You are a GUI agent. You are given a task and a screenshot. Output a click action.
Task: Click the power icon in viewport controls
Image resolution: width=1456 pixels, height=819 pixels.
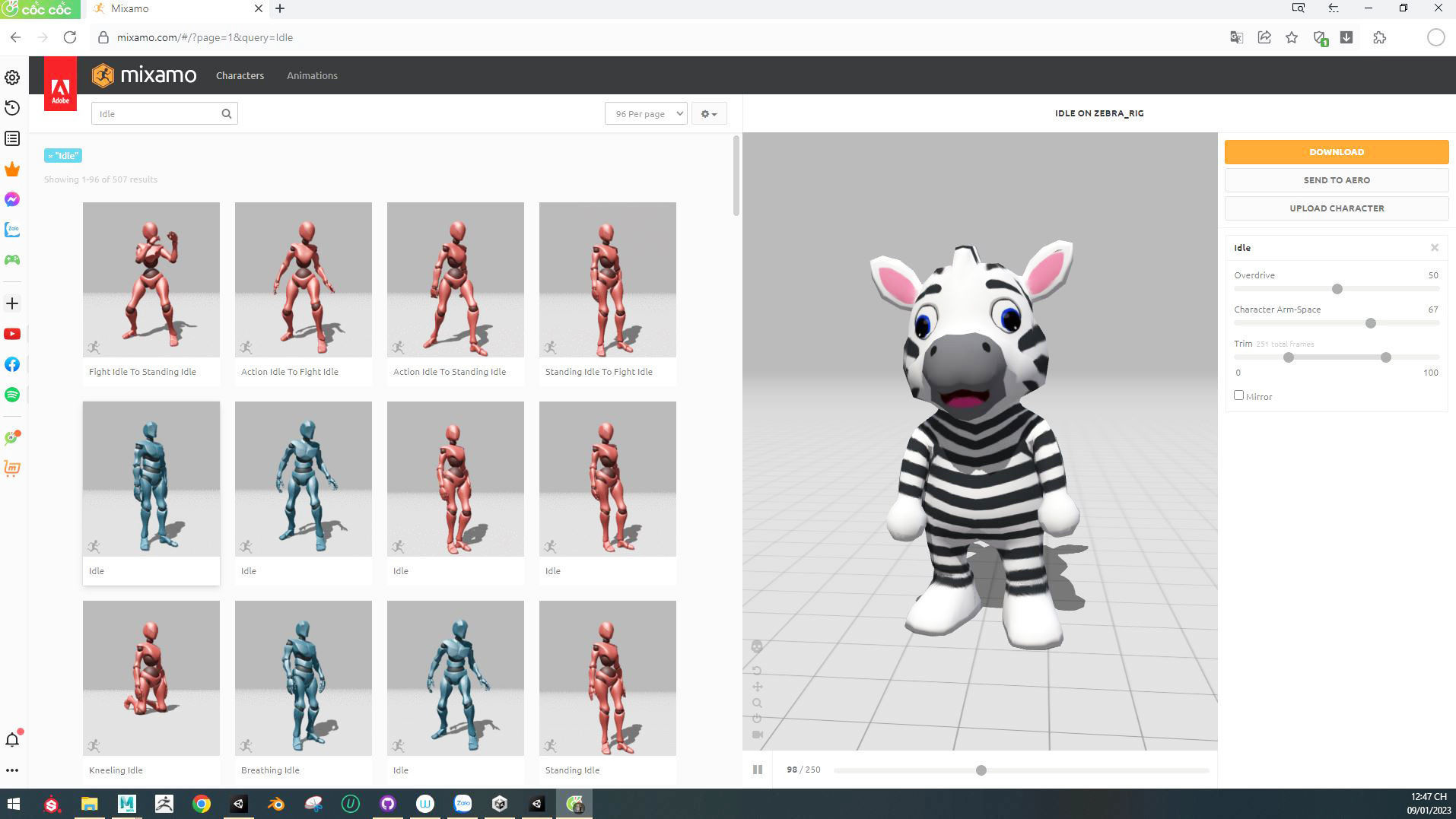(757, 719)
